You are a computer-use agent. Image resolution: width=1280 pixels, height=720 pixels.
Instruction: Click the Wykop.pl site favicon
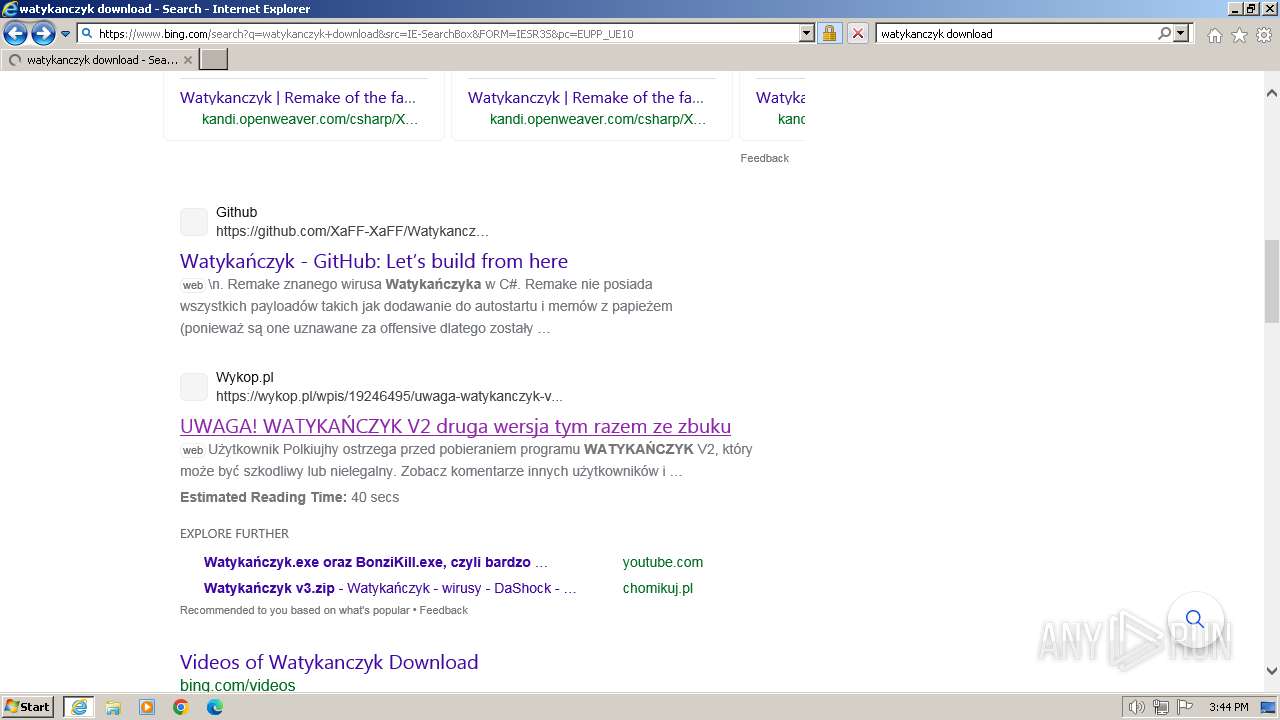click(194, 387)
